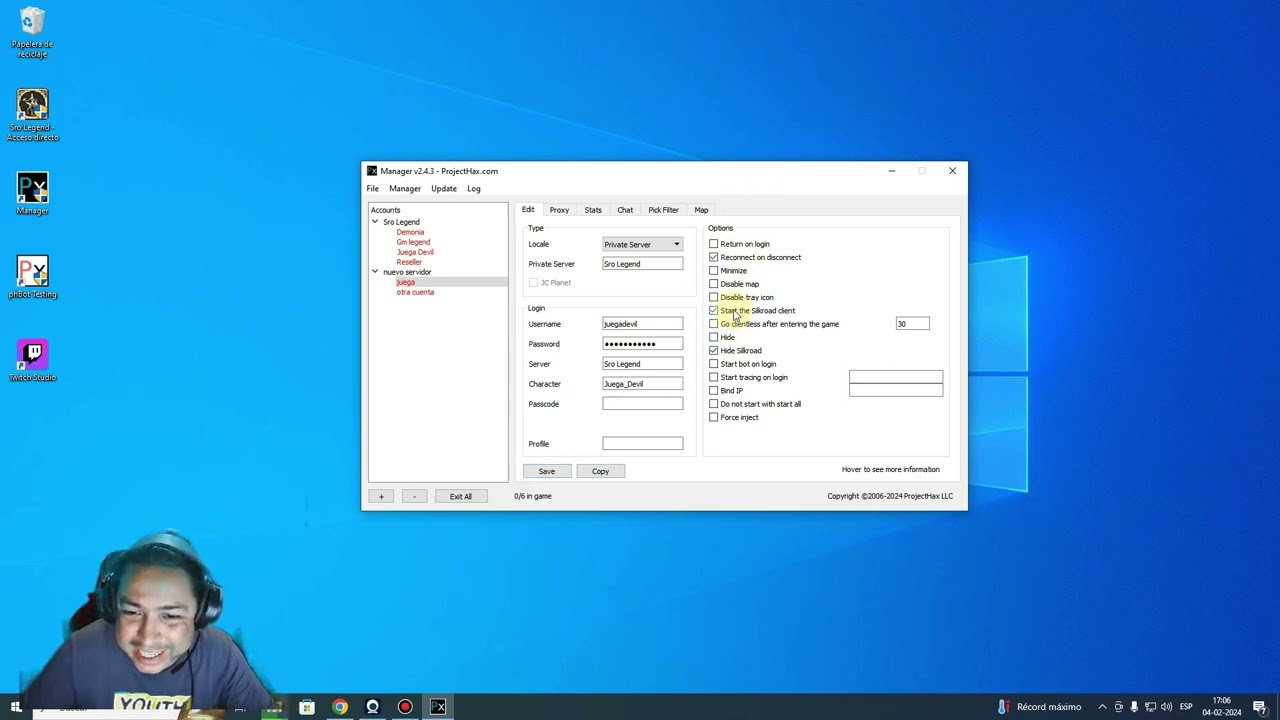Switch to the Proxy tab
Image resolution: width=1280 pixels, height=720 pixels.
pos(559,210)
